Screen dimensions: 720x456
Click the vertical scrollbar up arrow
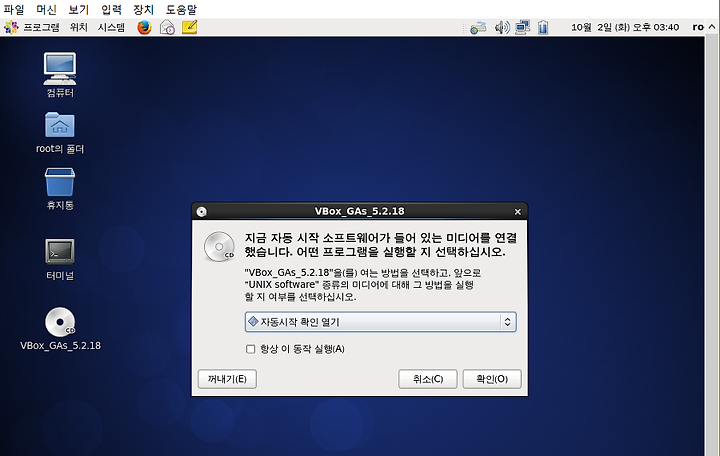click(x=712, y=27)
